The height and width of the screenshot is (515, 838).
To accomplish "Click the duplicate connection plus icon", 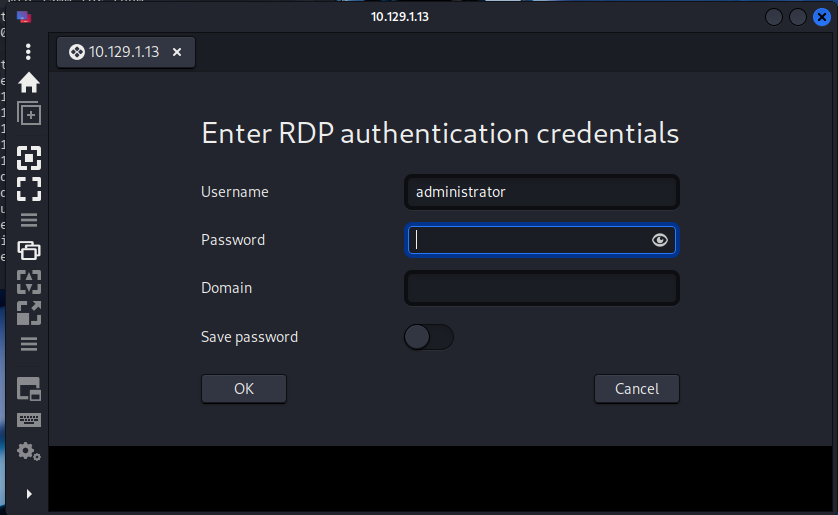I will (x=29, y=113).
